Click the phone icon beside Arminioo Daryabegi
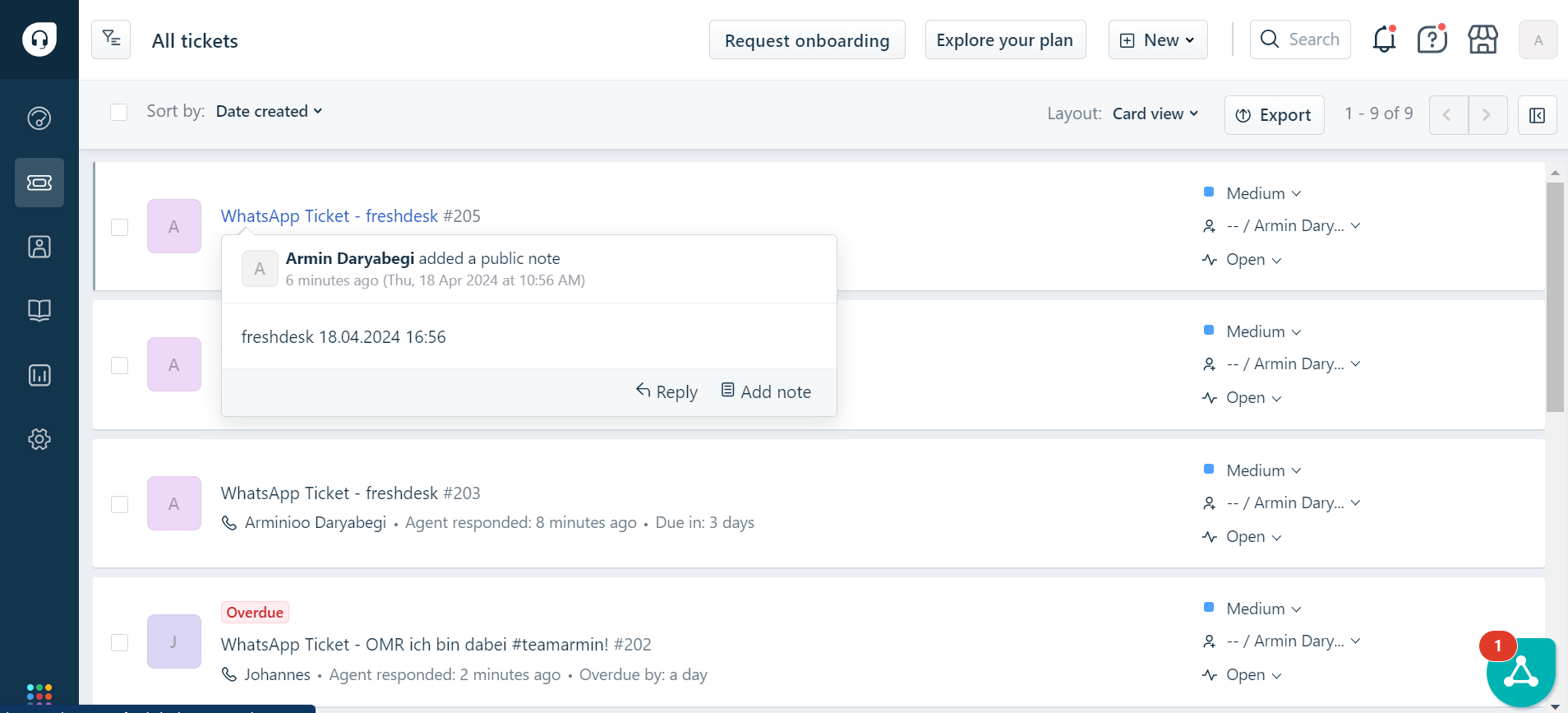The width and height of the screenshot is (1568, 713). point(229,523)
